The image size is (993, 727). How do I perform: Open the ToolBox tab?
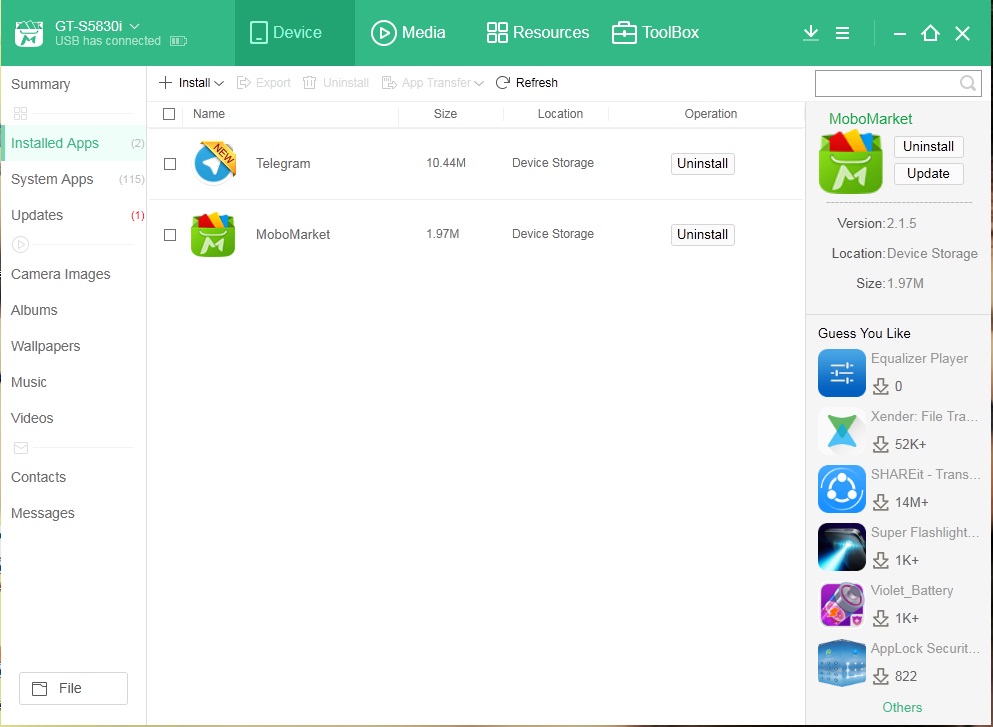coord(655,33)
